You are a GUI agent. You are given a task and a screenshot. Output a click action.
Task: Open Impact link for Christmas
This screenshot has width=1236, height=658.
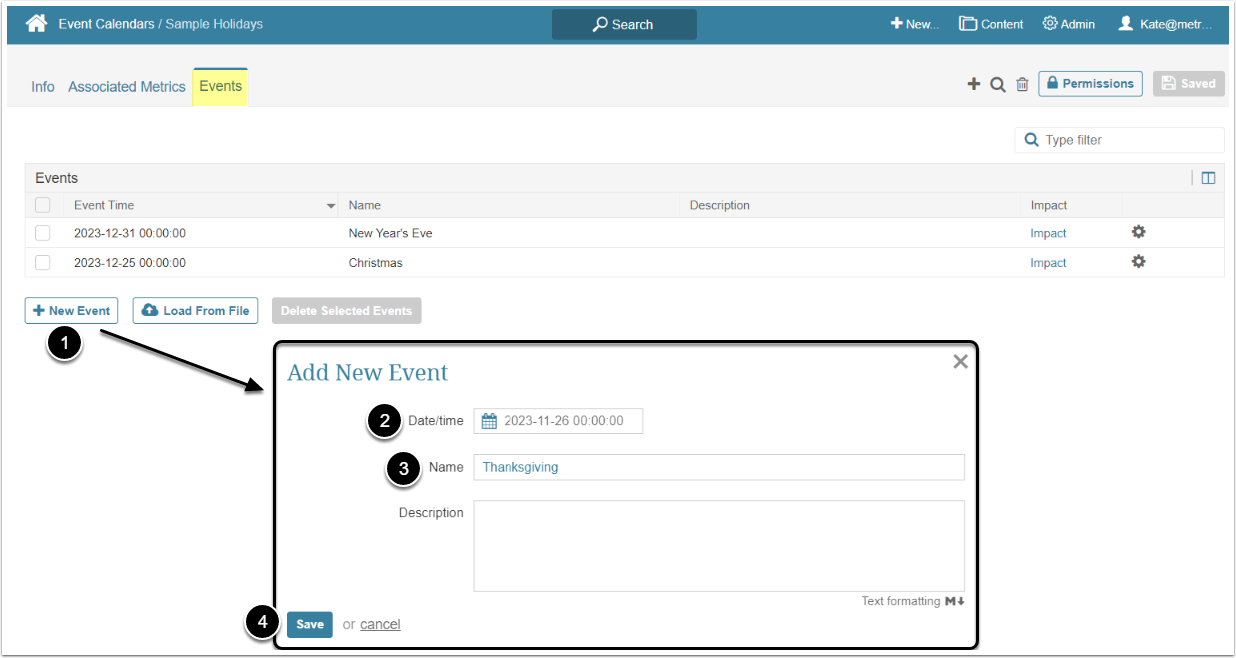[1048, 263]
